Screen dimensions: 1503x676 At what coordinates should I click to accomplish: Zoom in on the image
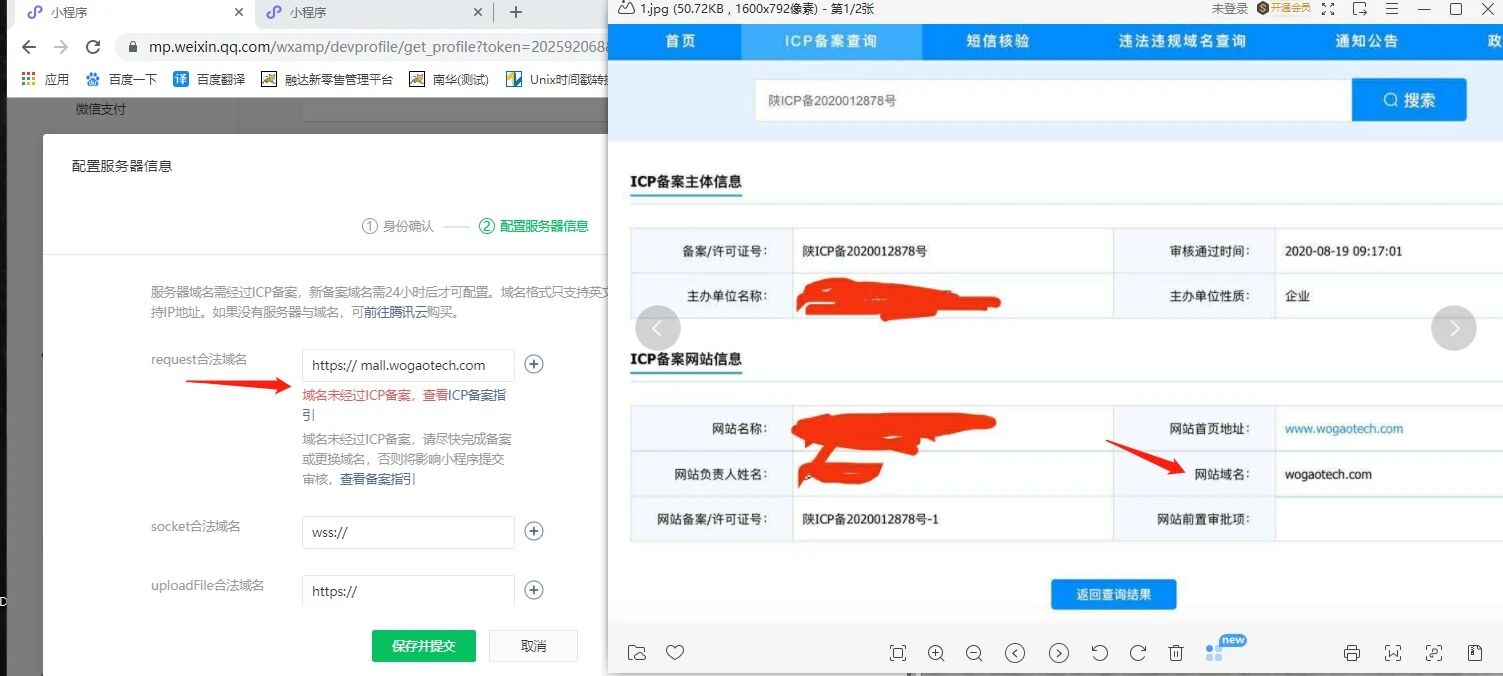pos(936,653)
